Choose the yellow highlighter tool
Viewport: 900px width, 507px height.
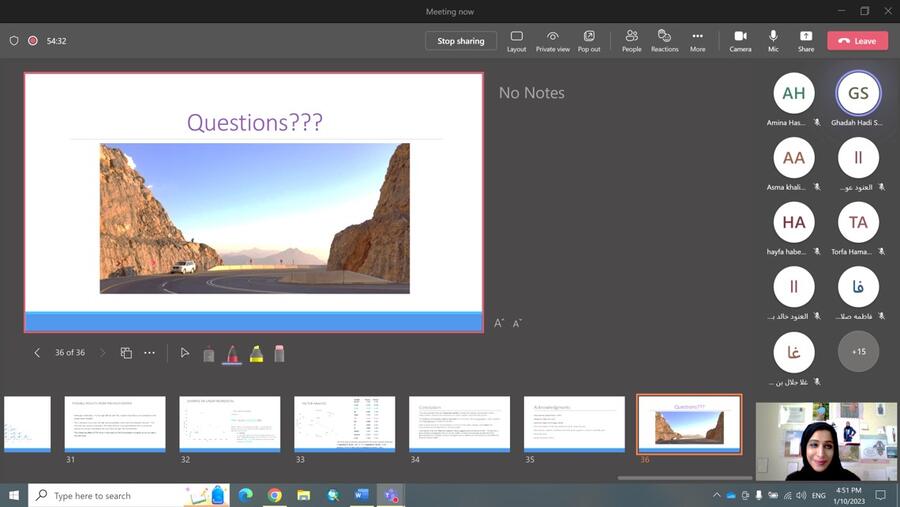pos(256,353)
